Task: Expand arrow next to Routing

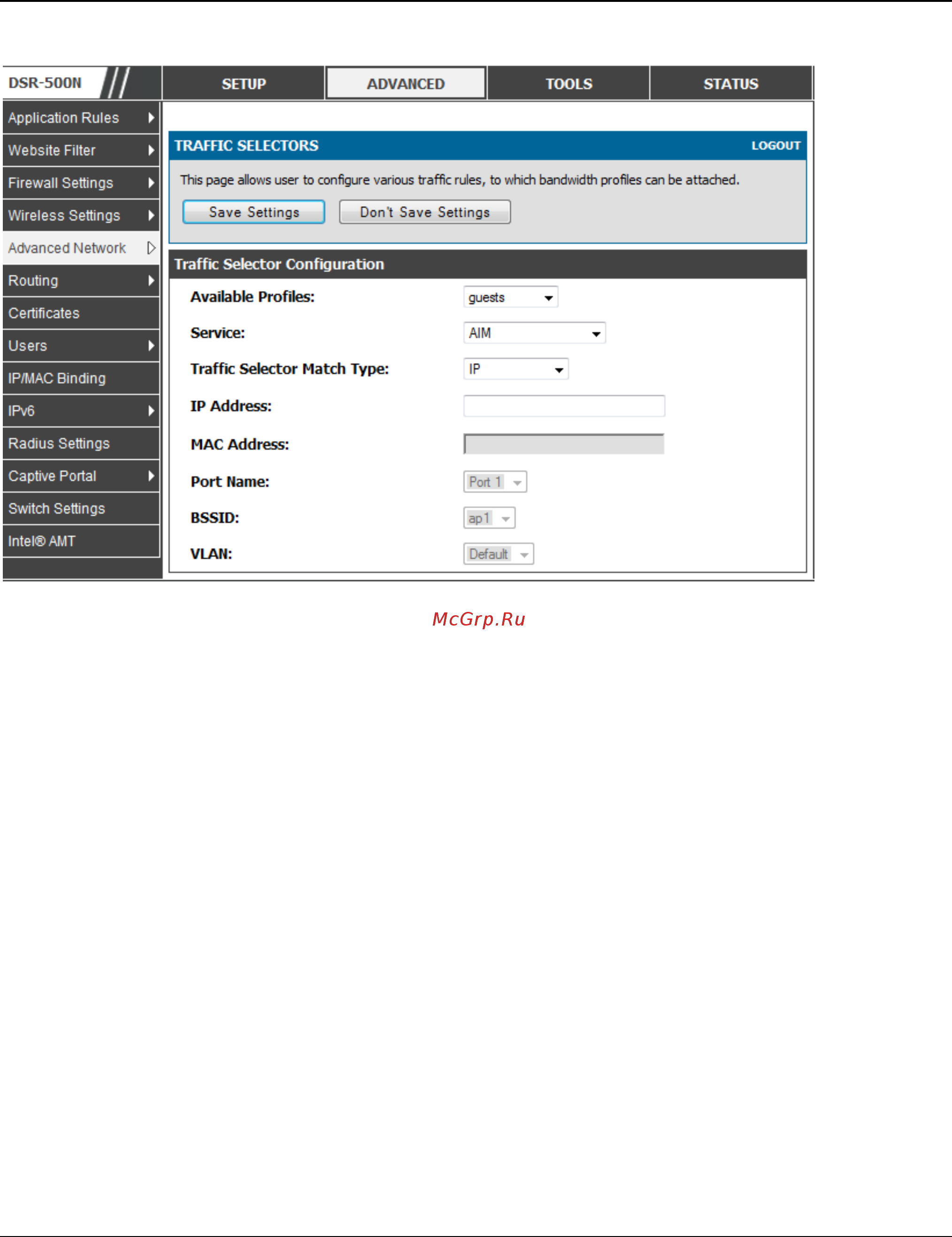Action: 151,281
